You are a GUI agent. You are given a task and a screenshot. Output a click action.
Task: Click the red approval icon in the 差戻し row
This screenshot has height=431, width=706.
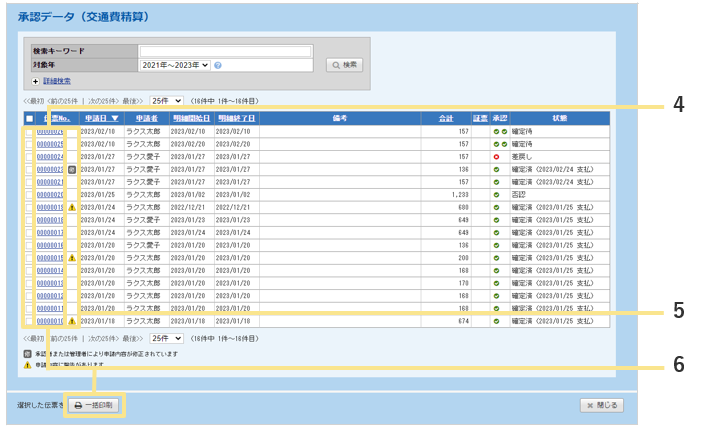click(x=496, y=156)
